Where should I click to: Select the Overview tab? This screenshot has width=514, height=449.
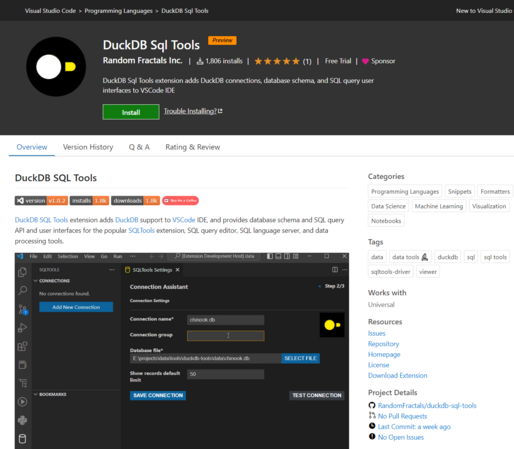[32, 147]
